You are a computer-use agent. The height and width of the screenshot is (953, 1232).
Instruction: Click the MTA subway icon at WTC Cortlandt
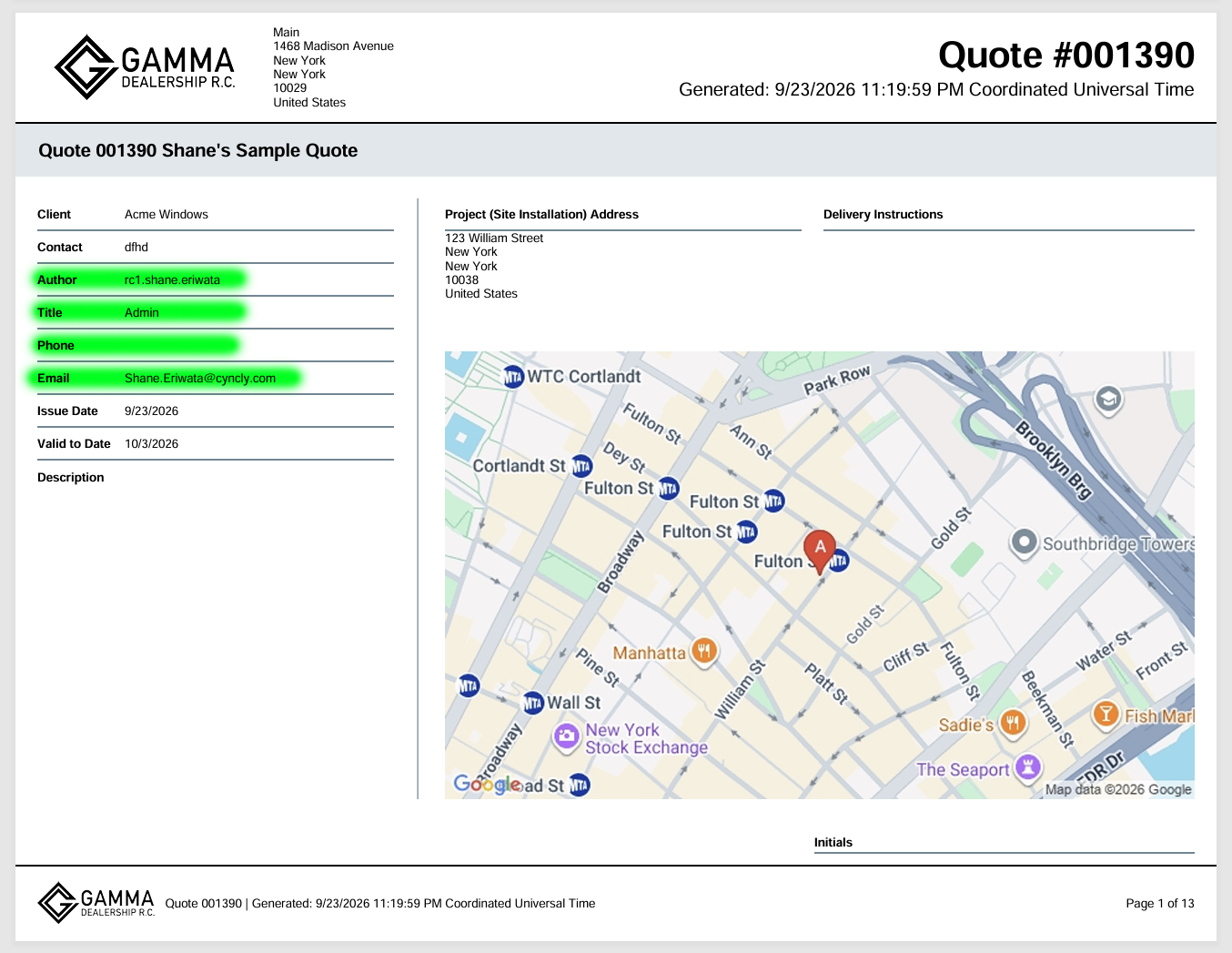tap(513, 376)
